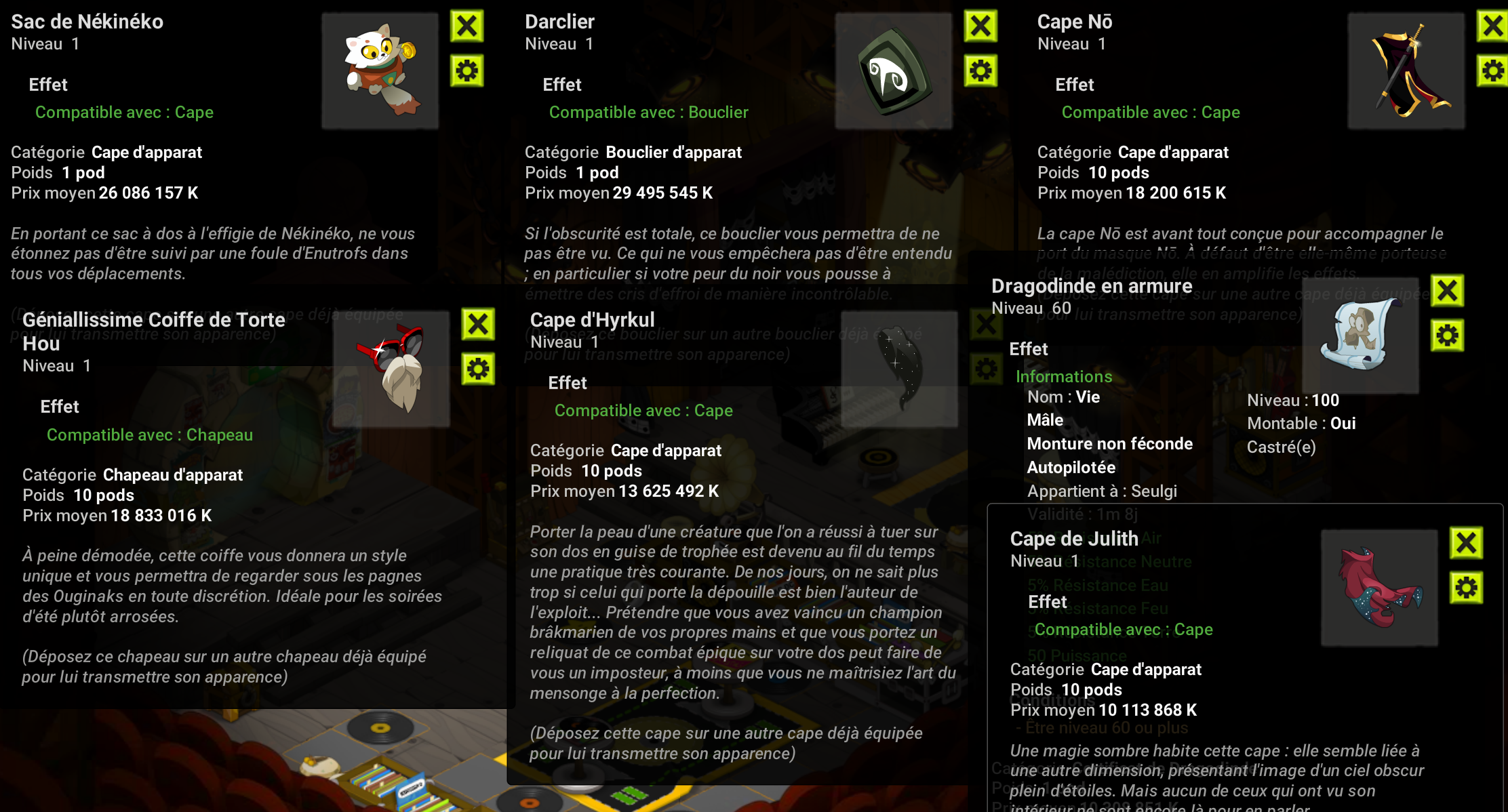
Task: Close the Sac de Nékinéko tooltip
Action: coord(467,26)
